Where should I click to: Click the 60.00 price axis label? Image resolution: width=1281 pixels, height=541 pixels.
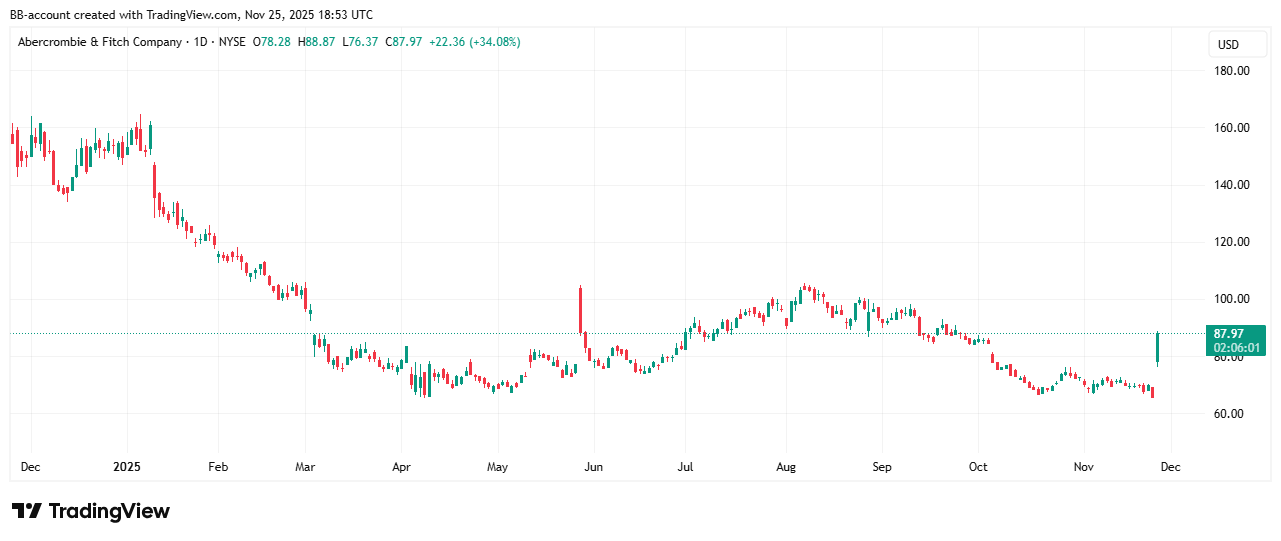[1231, 414]
